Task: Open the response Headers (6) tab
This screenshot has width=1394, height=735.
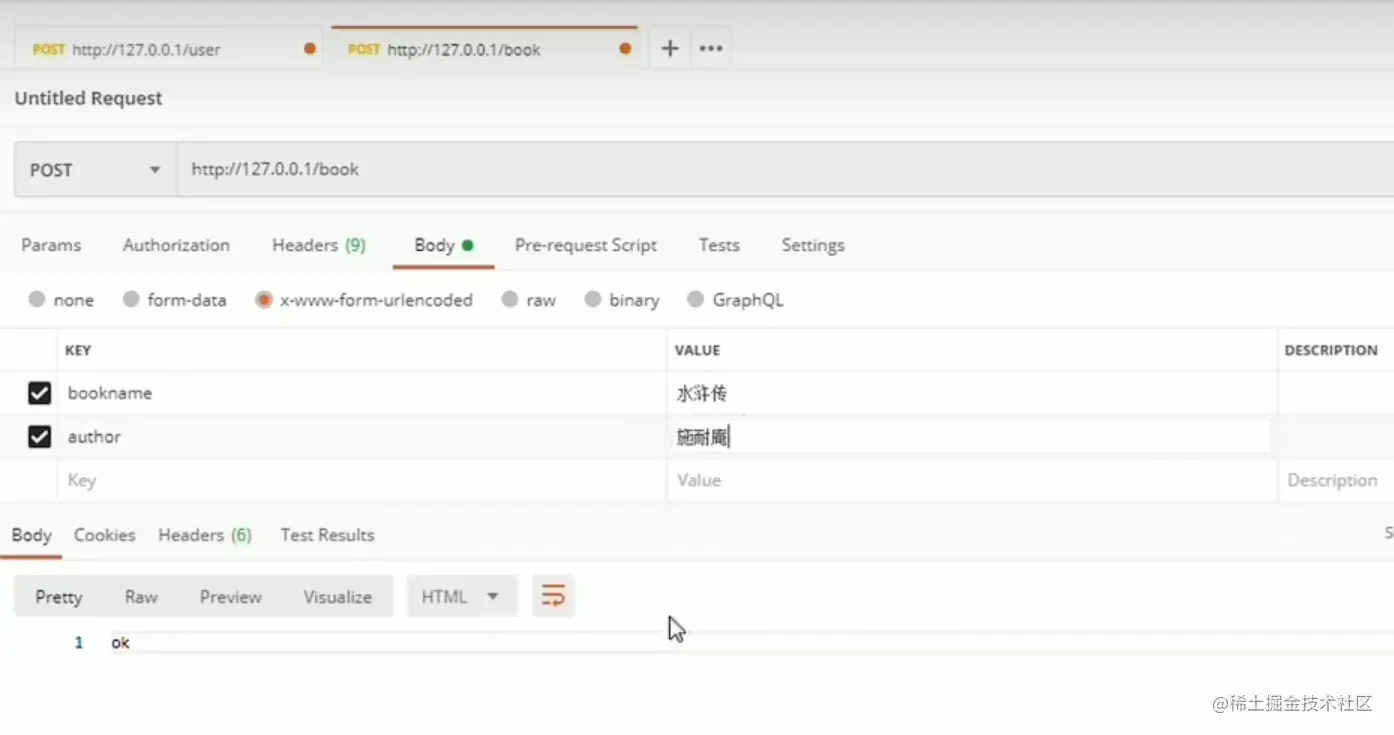Action: click(205, 535)
